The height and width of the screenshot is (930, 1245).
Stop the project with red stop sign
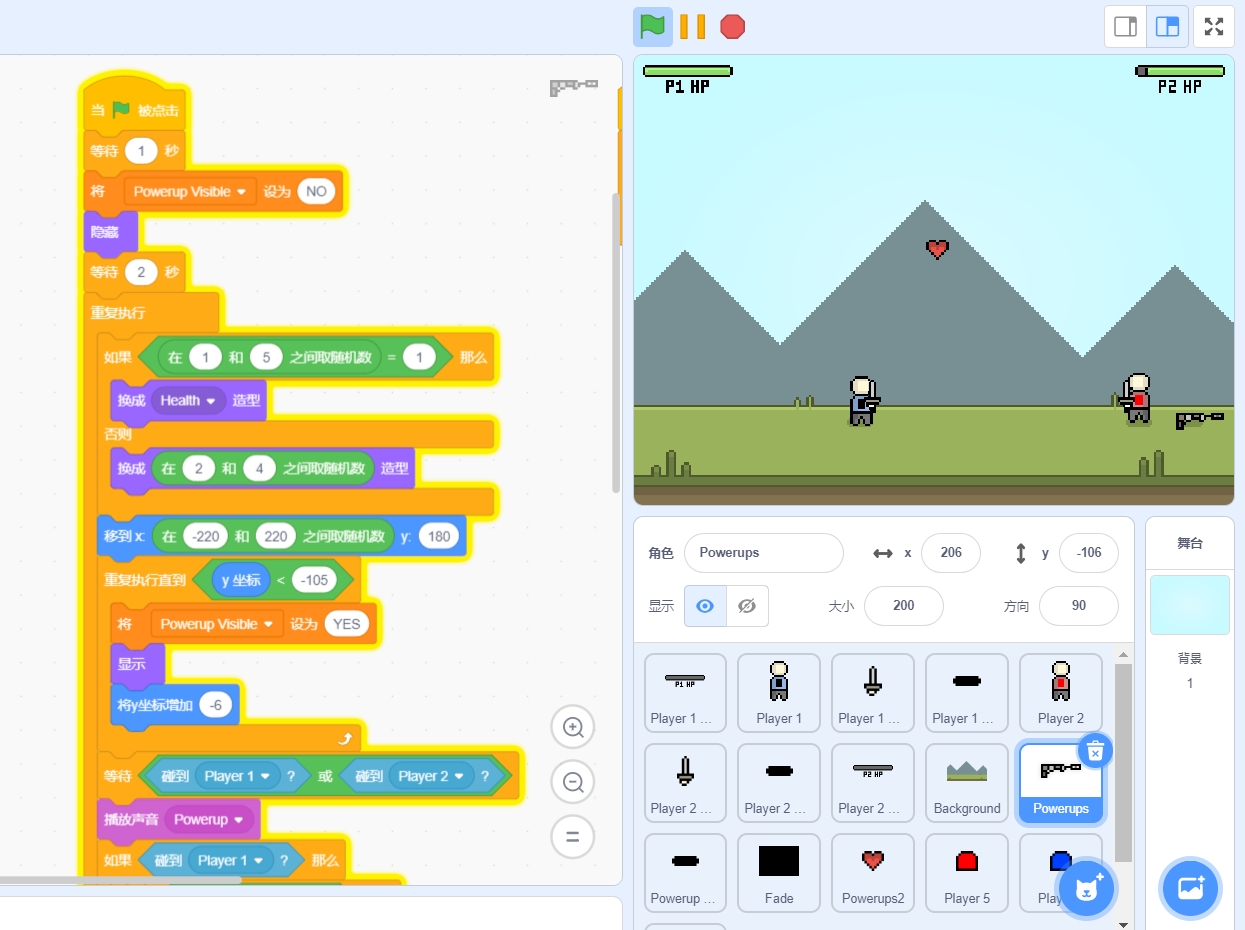pos(733,26)
